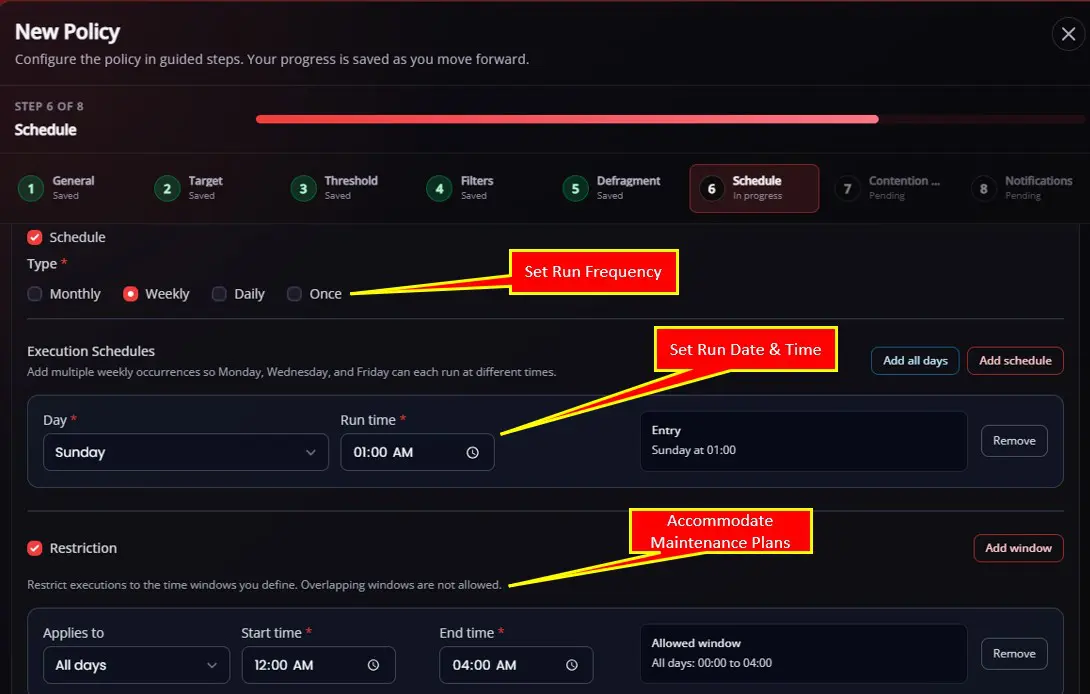Edit the Run time field
The width and height of the screenshot is (1090, 694).
[417, 452]
